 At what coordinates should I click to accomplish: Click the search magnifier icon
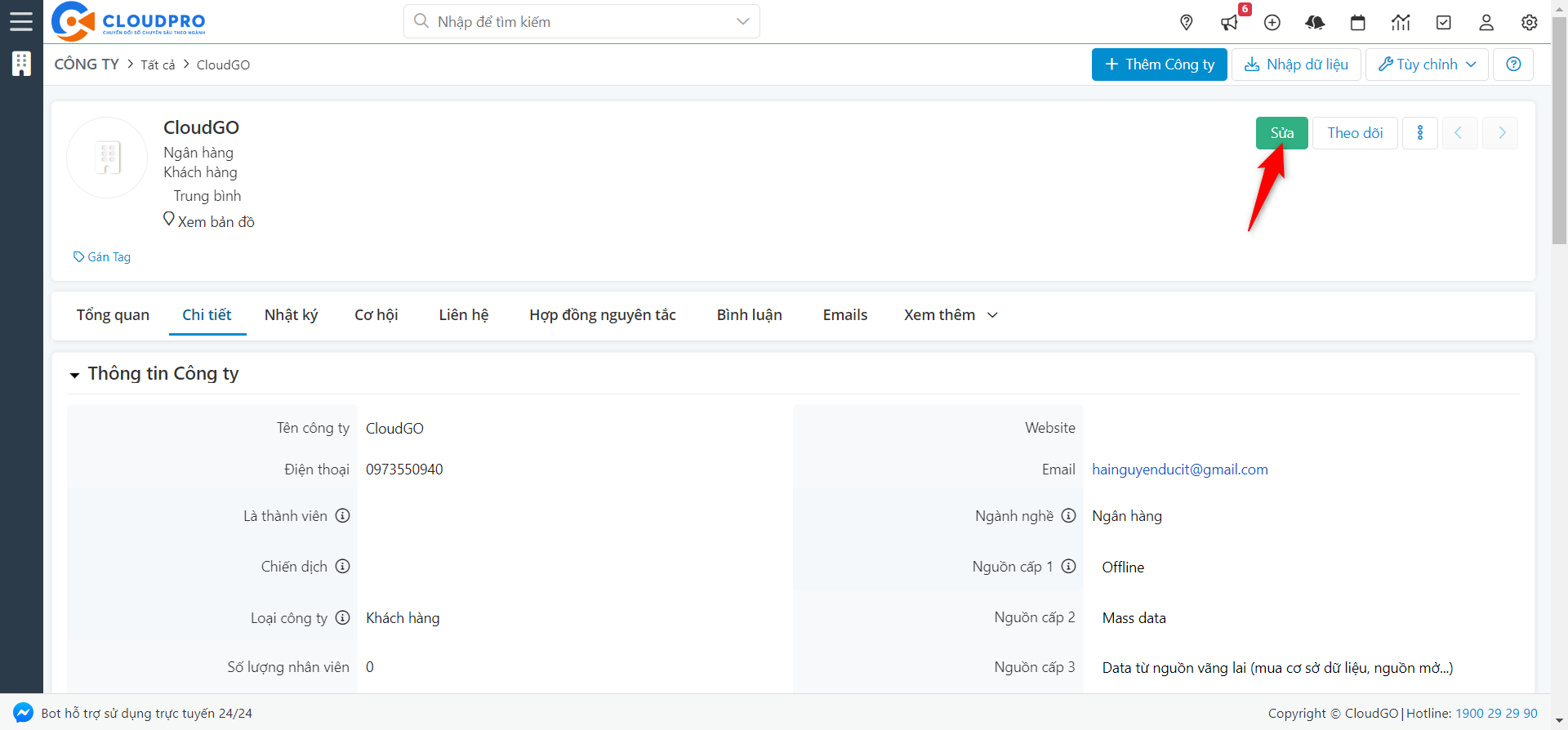[421, 21]
